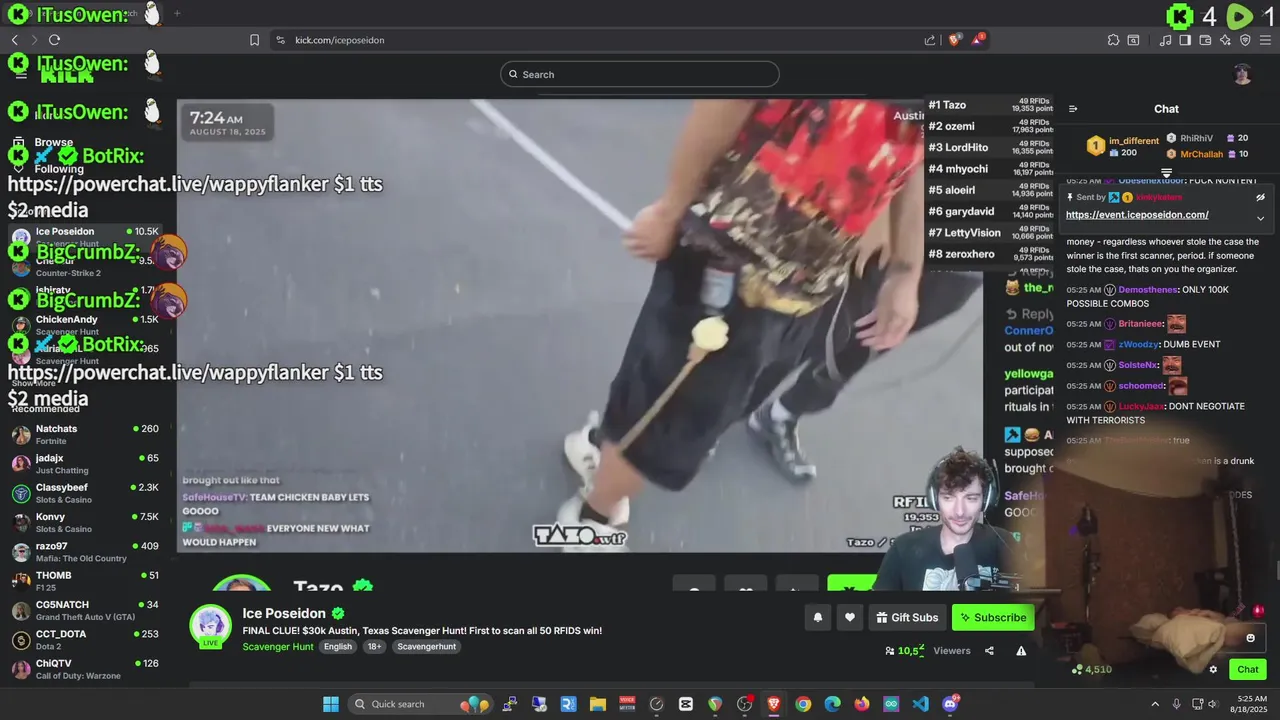Click the share icon beside Viewers
This screenshot has height=720, width=1280.
(x=989, y=651)
